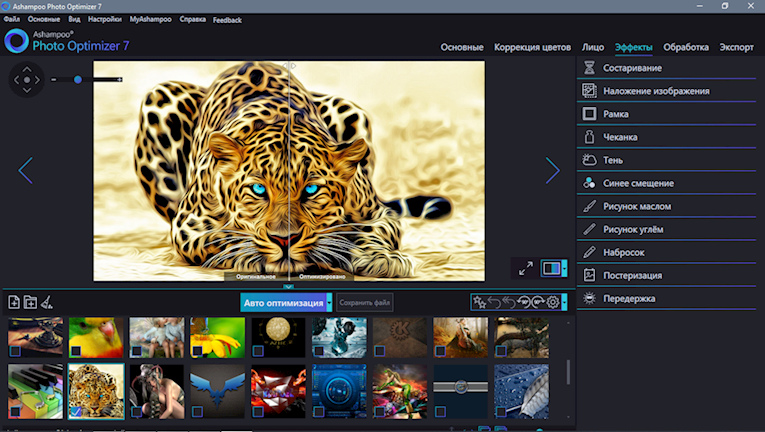Switch to the Основные tab

click(x=462, y=47)
